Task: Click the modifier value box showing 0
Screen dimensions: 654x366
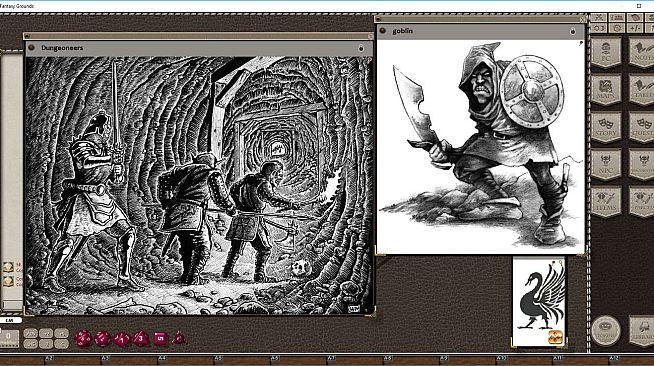Action: 9,338
